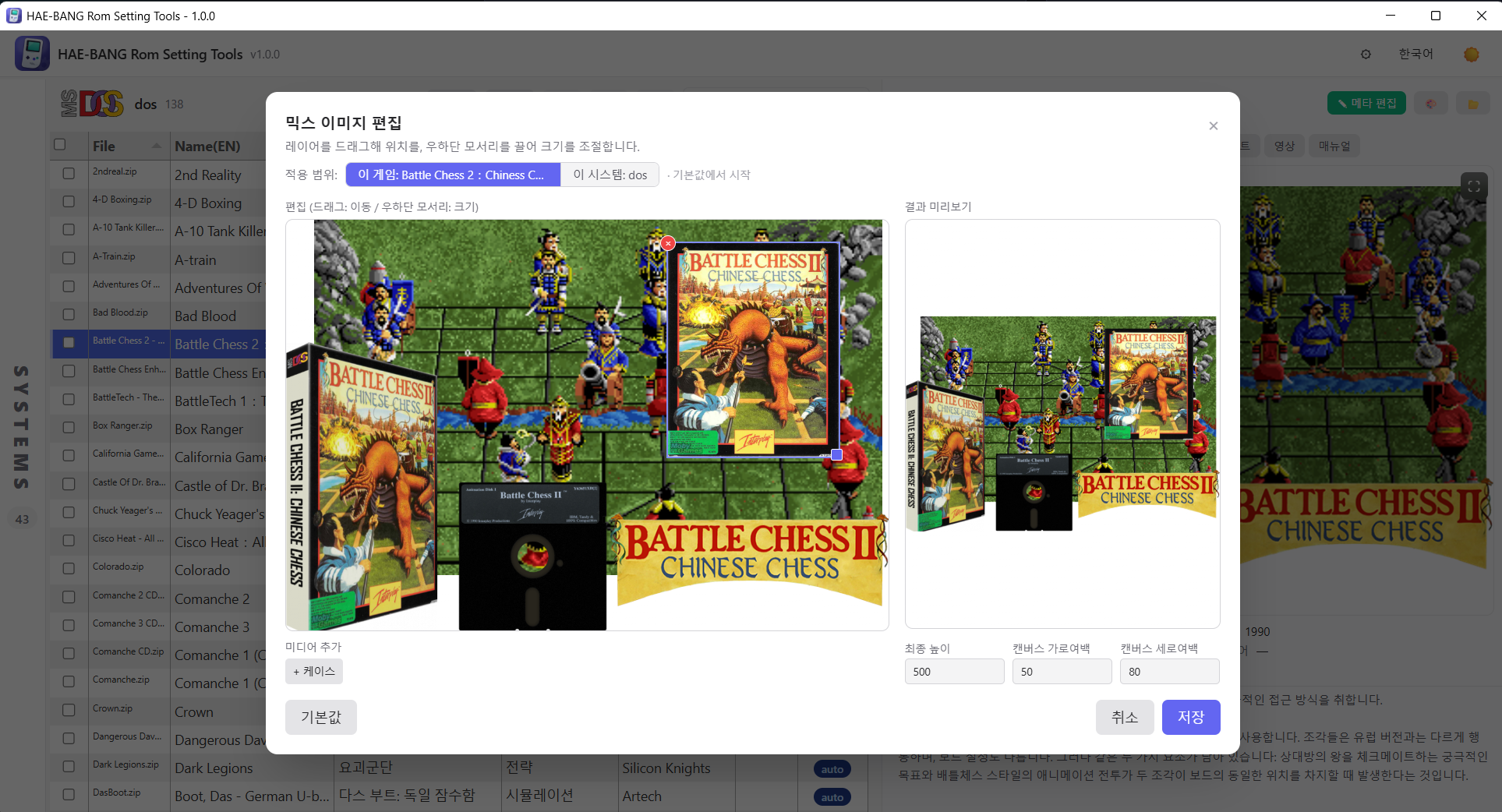Open the 한국어 language selector
This screenshot has height=812, width=1502.
point(1415,54)
